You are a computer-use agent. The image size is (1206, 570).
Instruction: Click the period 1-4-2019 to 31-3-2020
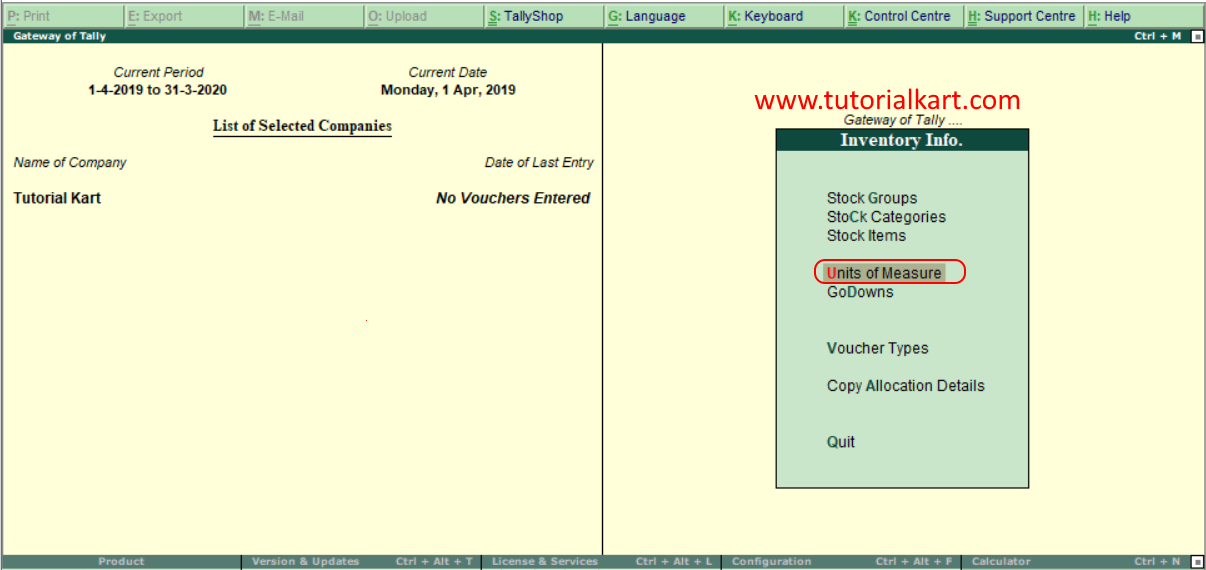[x=158, y=90]
